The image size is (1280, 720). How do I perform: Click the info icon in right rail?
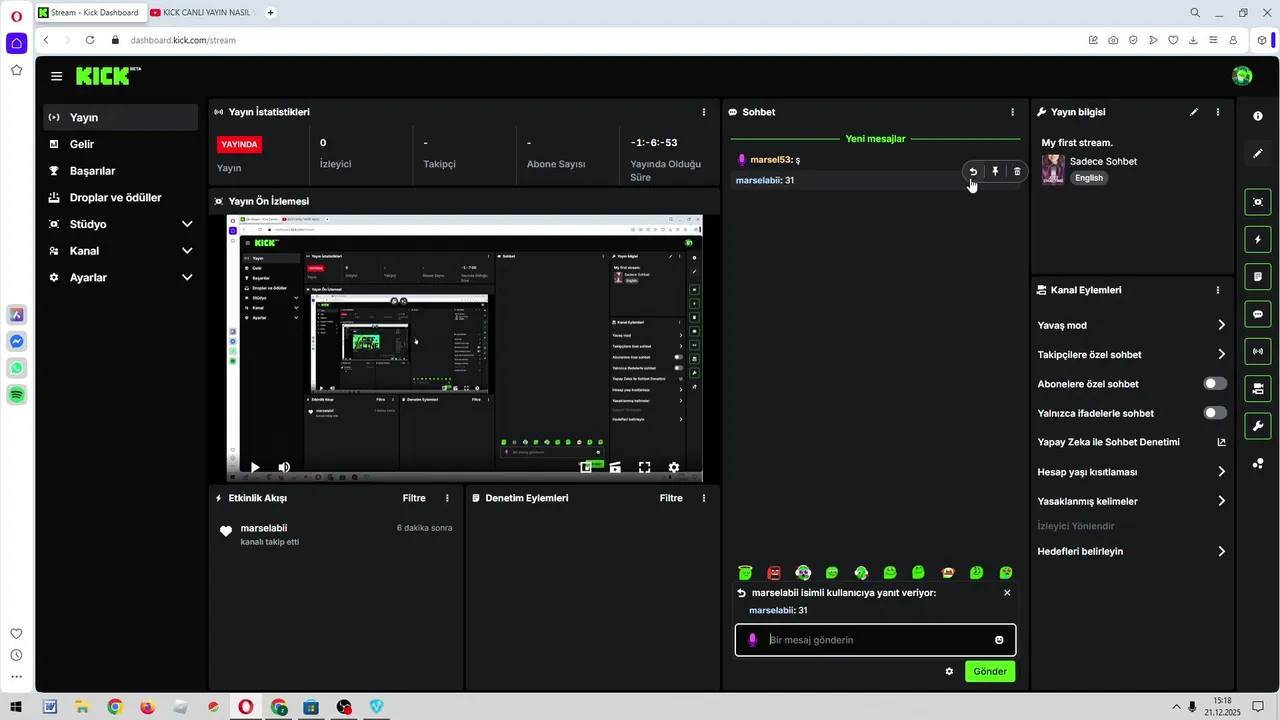tap(1258, 117)
